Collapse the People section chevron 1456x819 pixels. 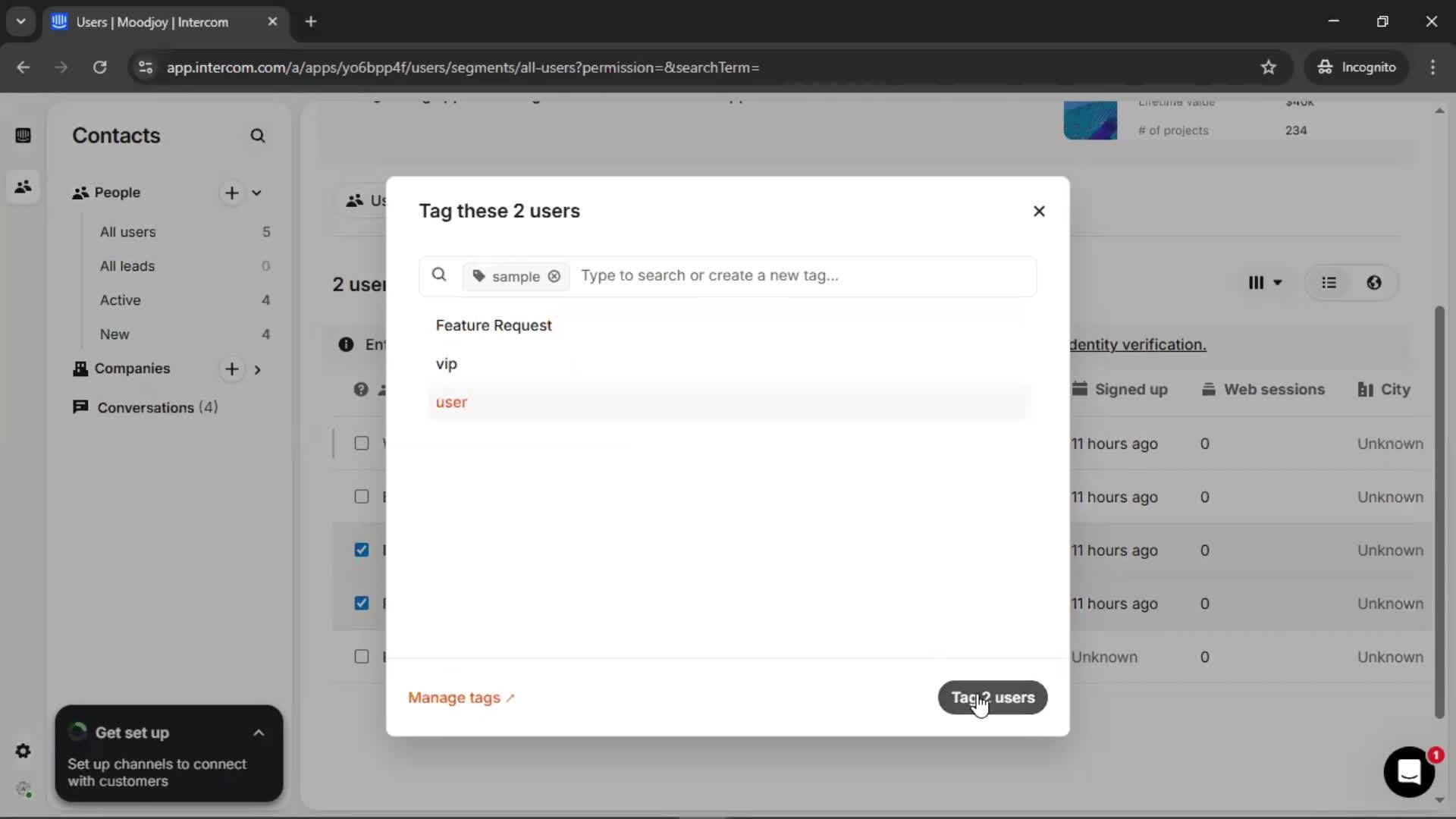point(257,193)
